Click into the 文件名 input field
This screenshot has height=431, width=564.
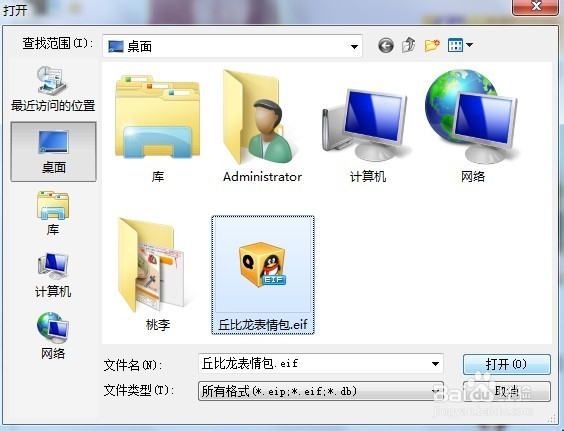(x=314, y=364)
